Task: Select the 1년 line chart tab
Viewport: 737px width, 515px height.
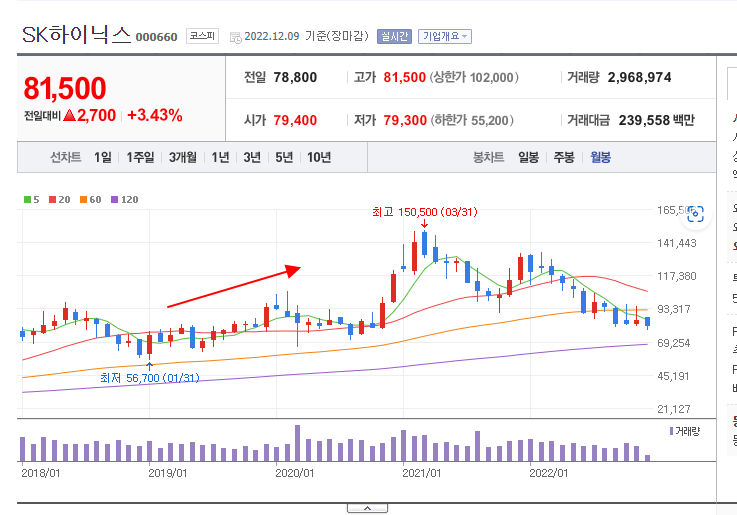Action: click(220, 157)
